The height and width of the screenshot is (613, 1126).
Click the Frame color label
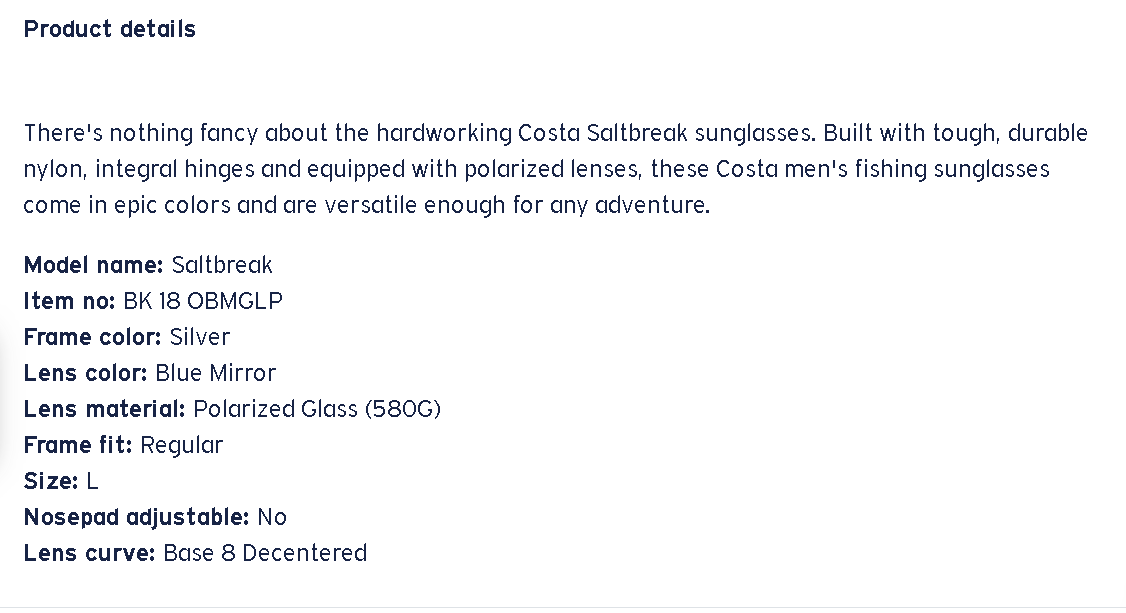(92, 337)
